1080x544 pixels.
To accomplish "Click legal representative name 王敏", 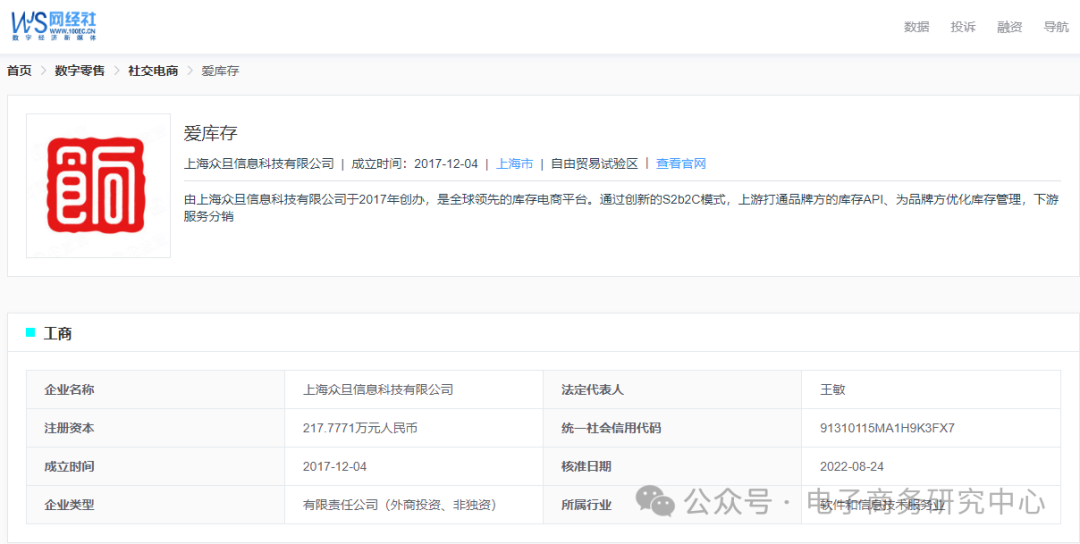I will 833,390.
